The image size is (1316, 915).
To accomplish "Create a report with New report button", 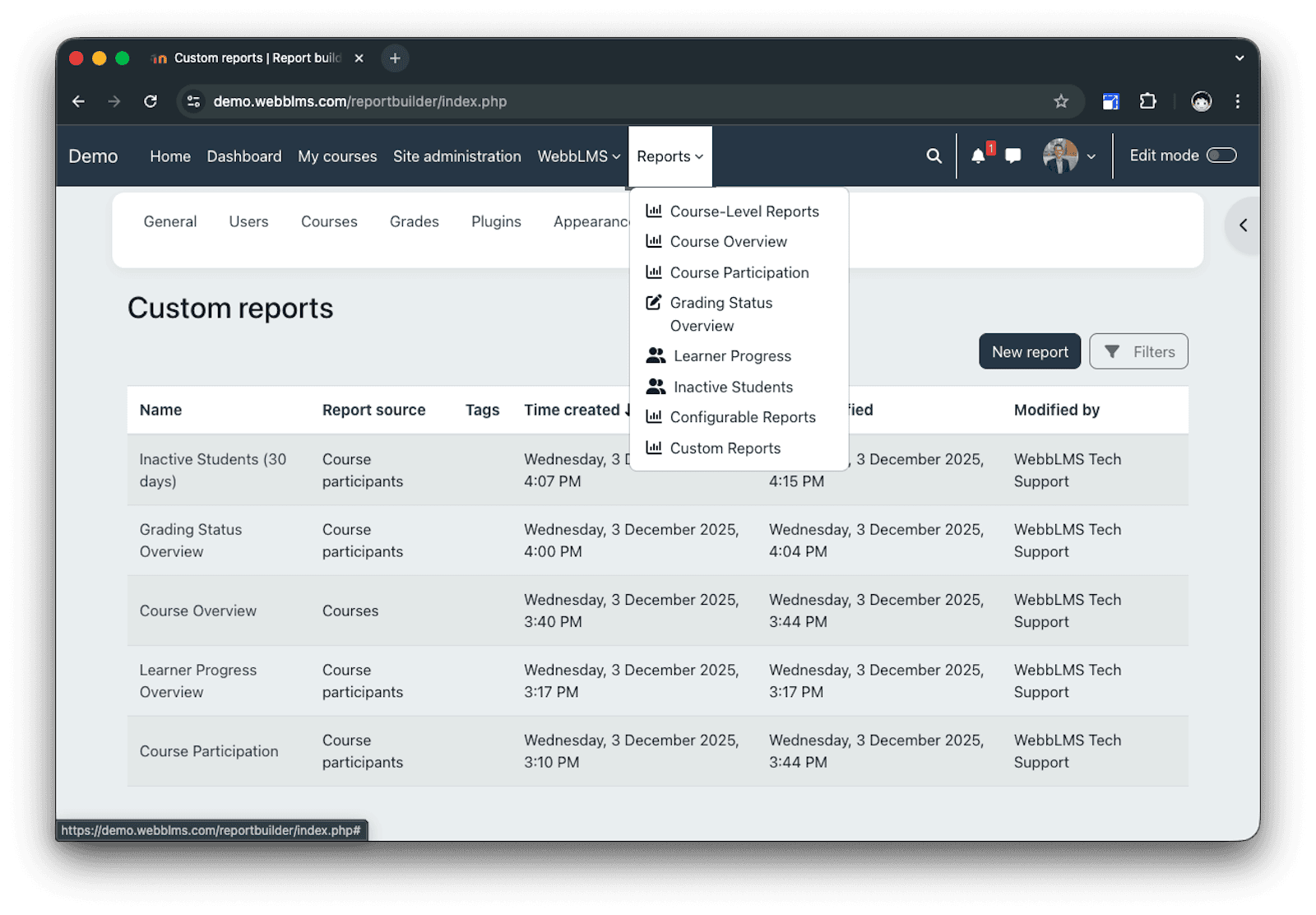I will pos(1030,351).
